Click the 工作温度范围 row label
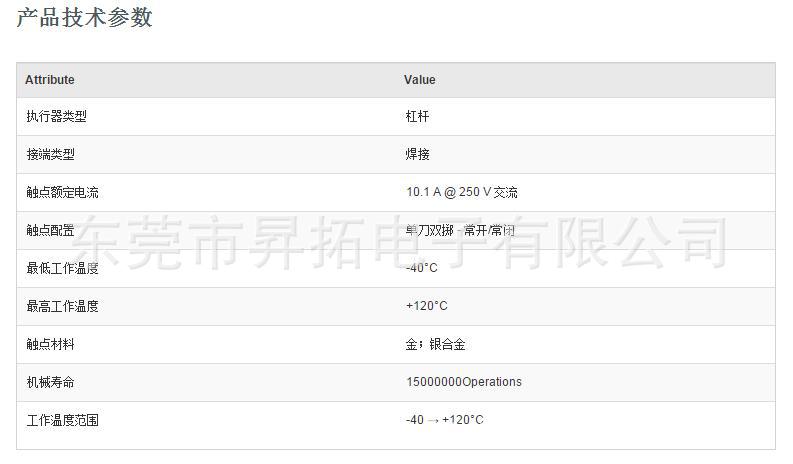The image size is (793, 464). [63, 420]
